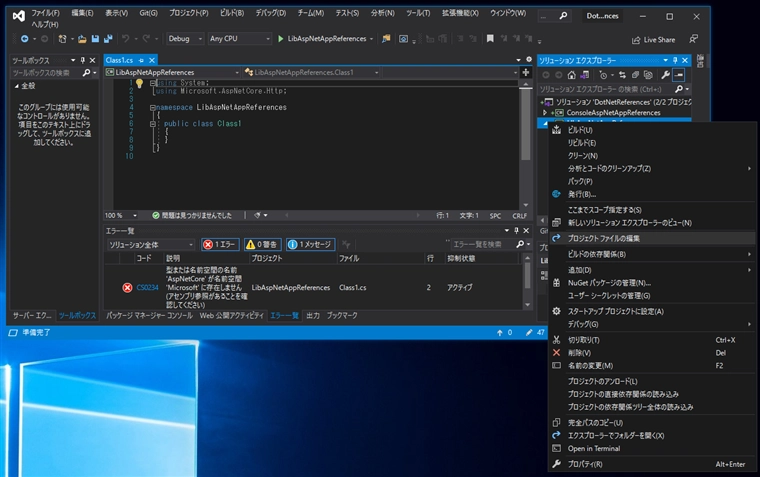Click the Visual Studio search magnifier icon
Viewport: 760px width, 477px height.
(563, 16)
